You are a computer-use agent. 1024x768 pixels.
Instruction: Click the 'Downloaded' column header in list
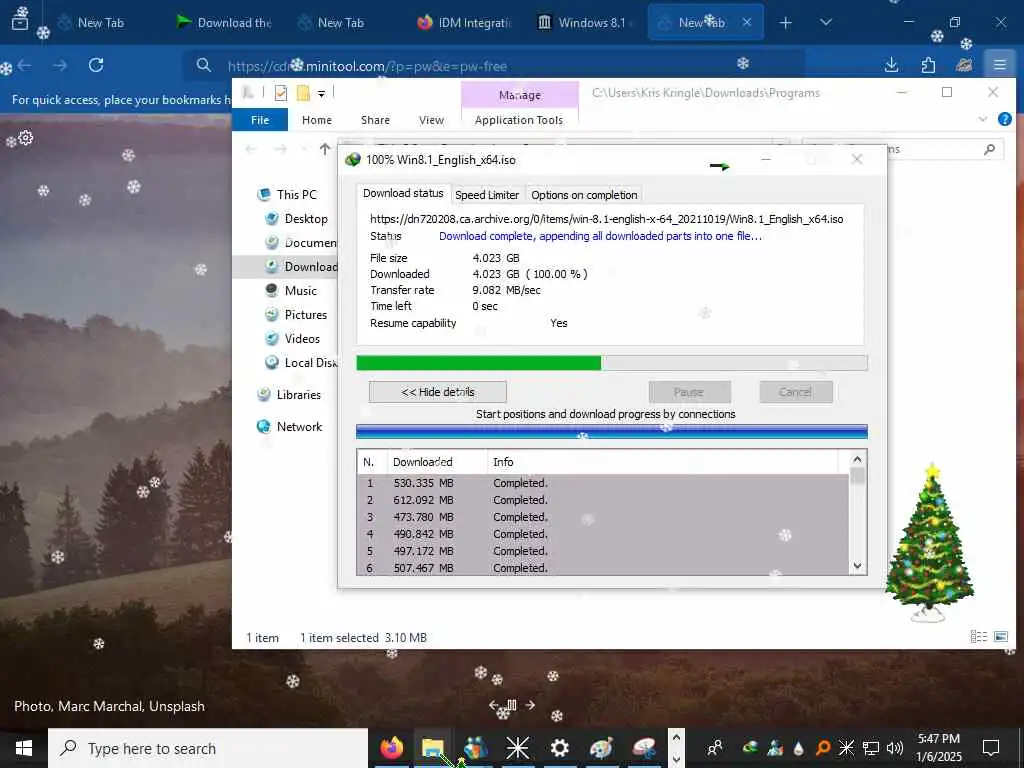tap(438, 462)
